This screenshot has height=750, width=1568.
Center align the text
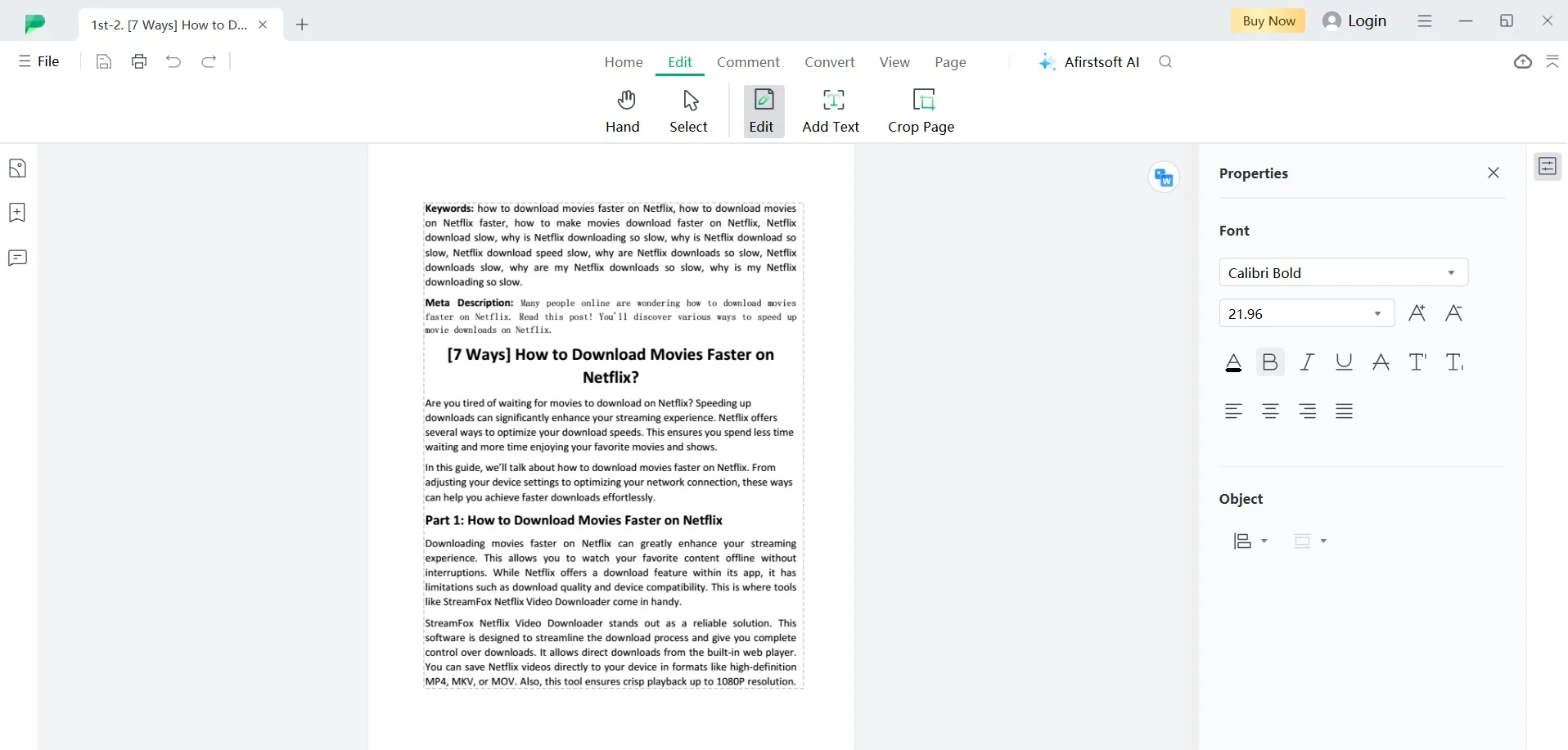coord(1270,411)
